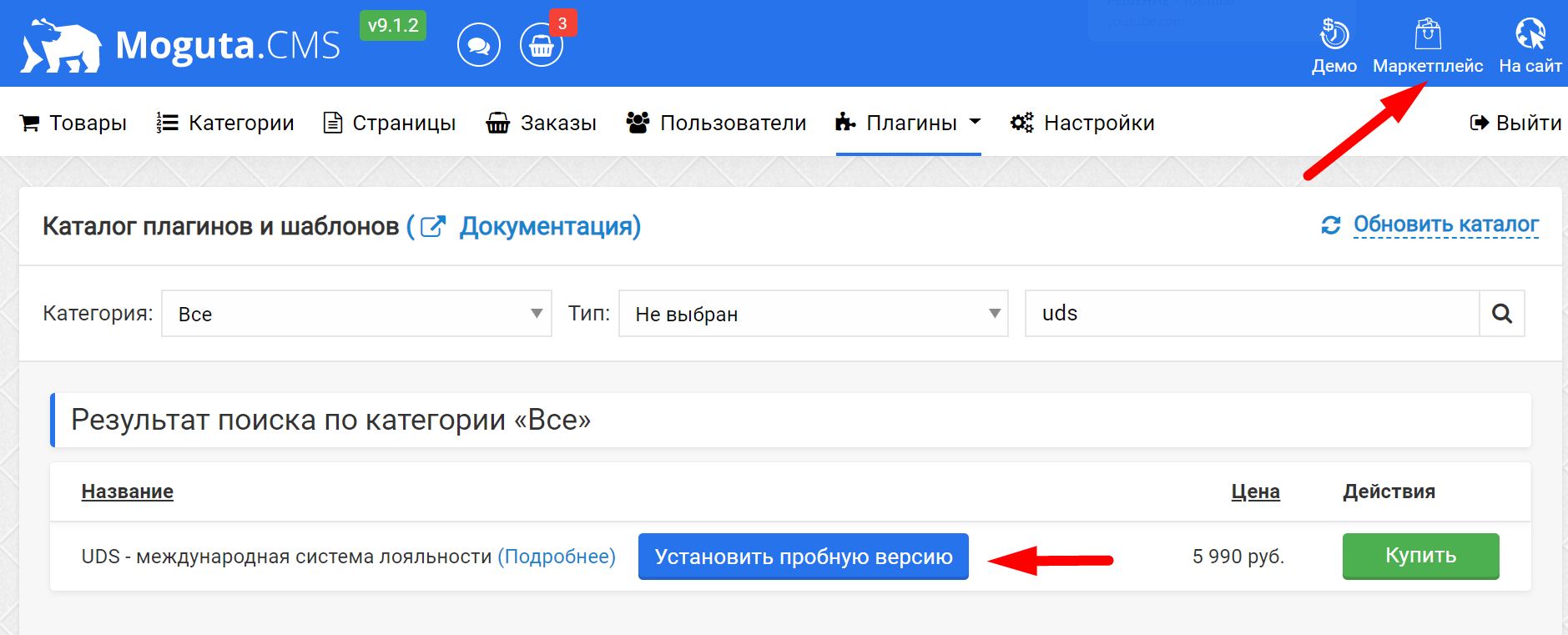Open the Пользователи menu section
Image resolution: width=1568 pixels, height=635 pixels.
(716, 123)
